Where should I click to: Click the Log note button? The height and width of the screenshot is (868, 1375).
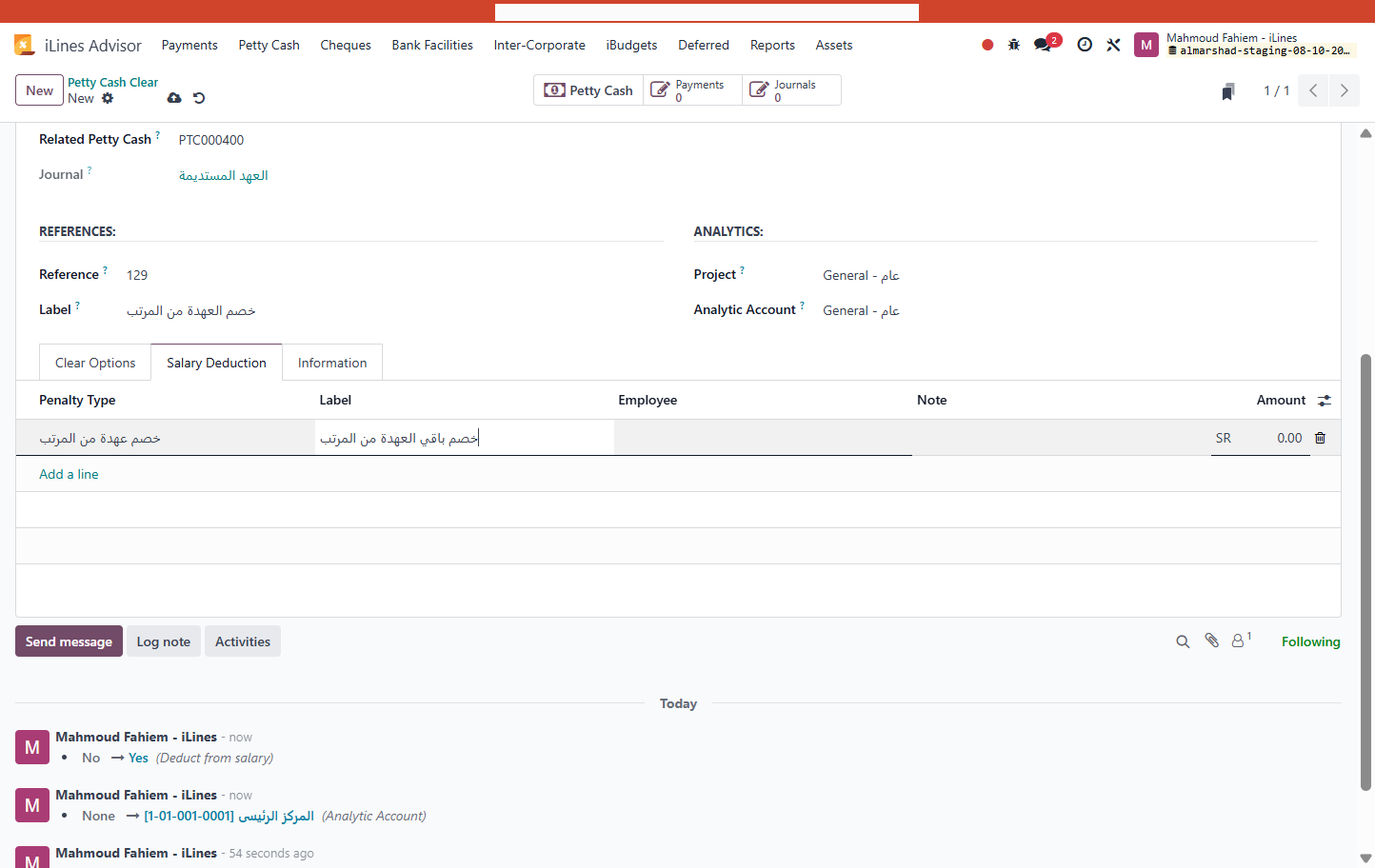164,641
